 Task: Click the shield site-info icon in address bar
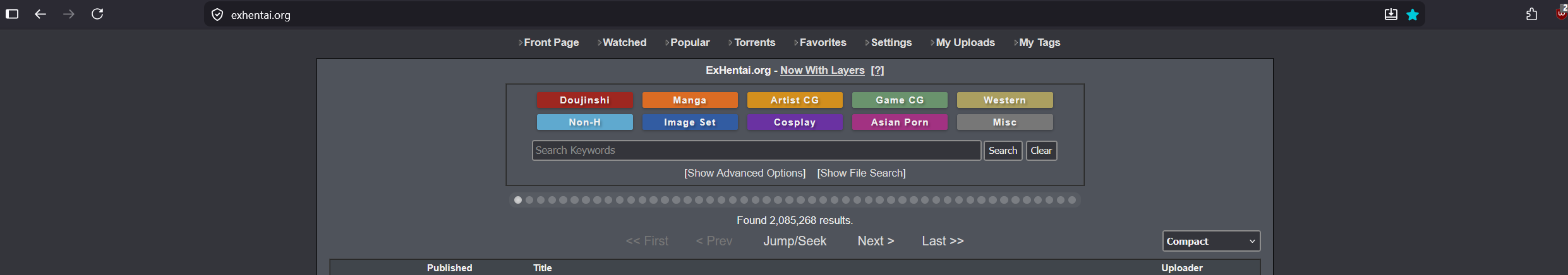point(217,15)
